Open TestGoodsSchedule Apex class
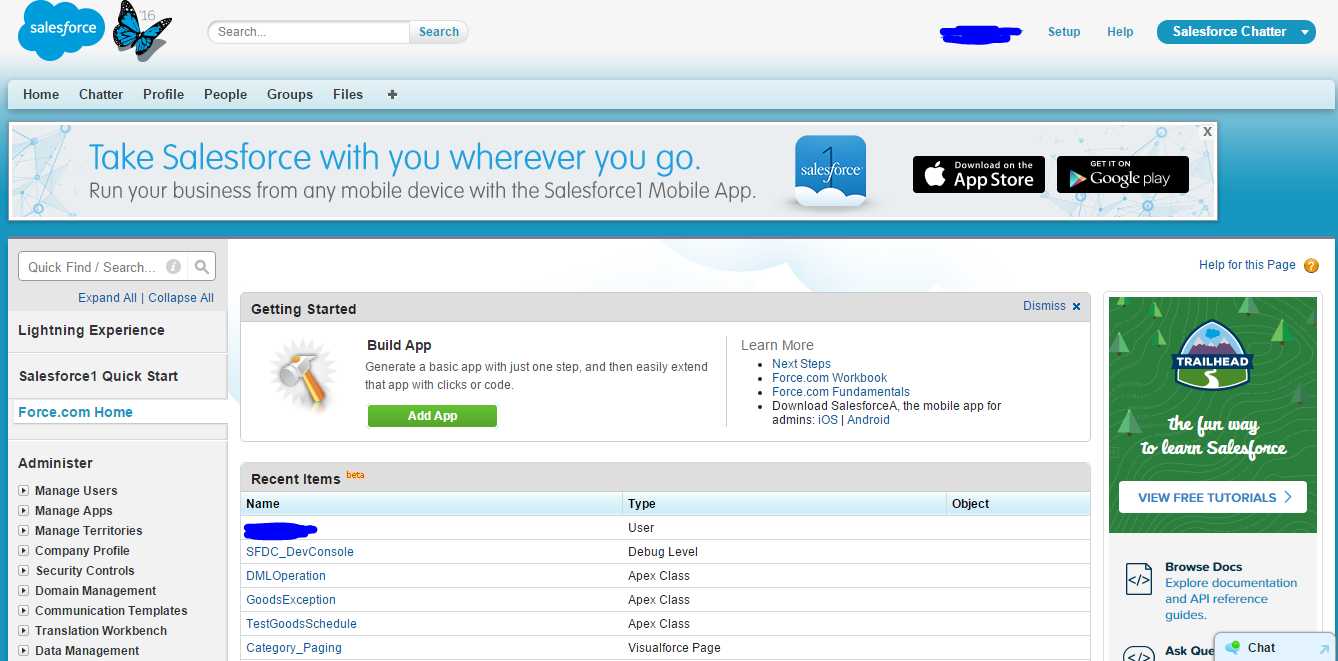The width and height of the screenshot is (1338, 661). pyautogui.click(x=301, y=624)
